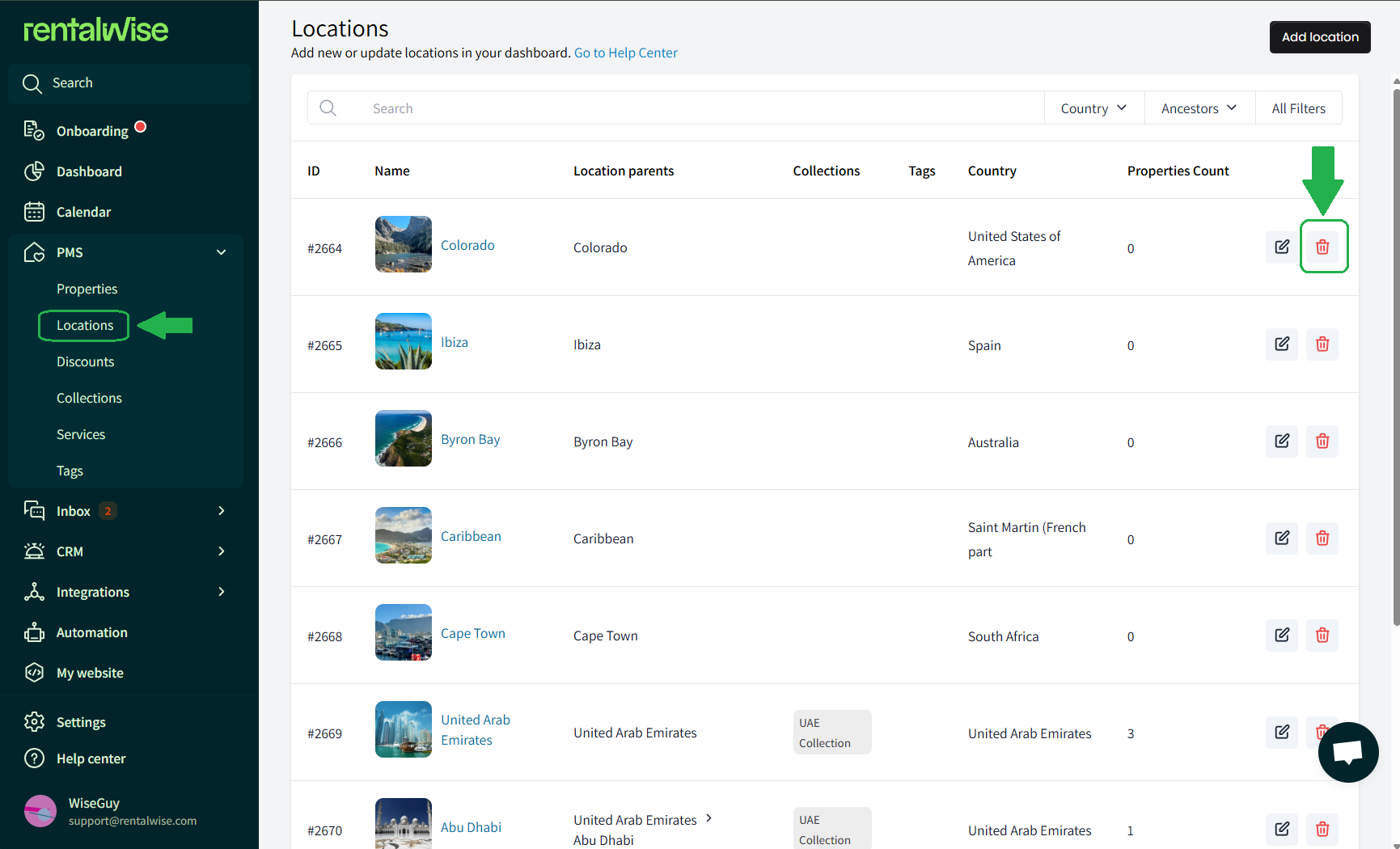Open the Discounts menu item
The image size is (1400, 849).
(x=85, y=361)
